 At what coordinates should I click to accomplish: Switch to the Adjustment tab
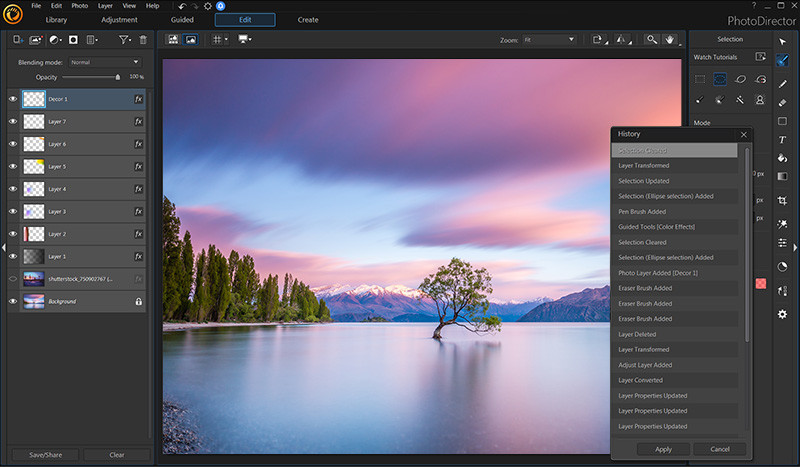point(119,20)
